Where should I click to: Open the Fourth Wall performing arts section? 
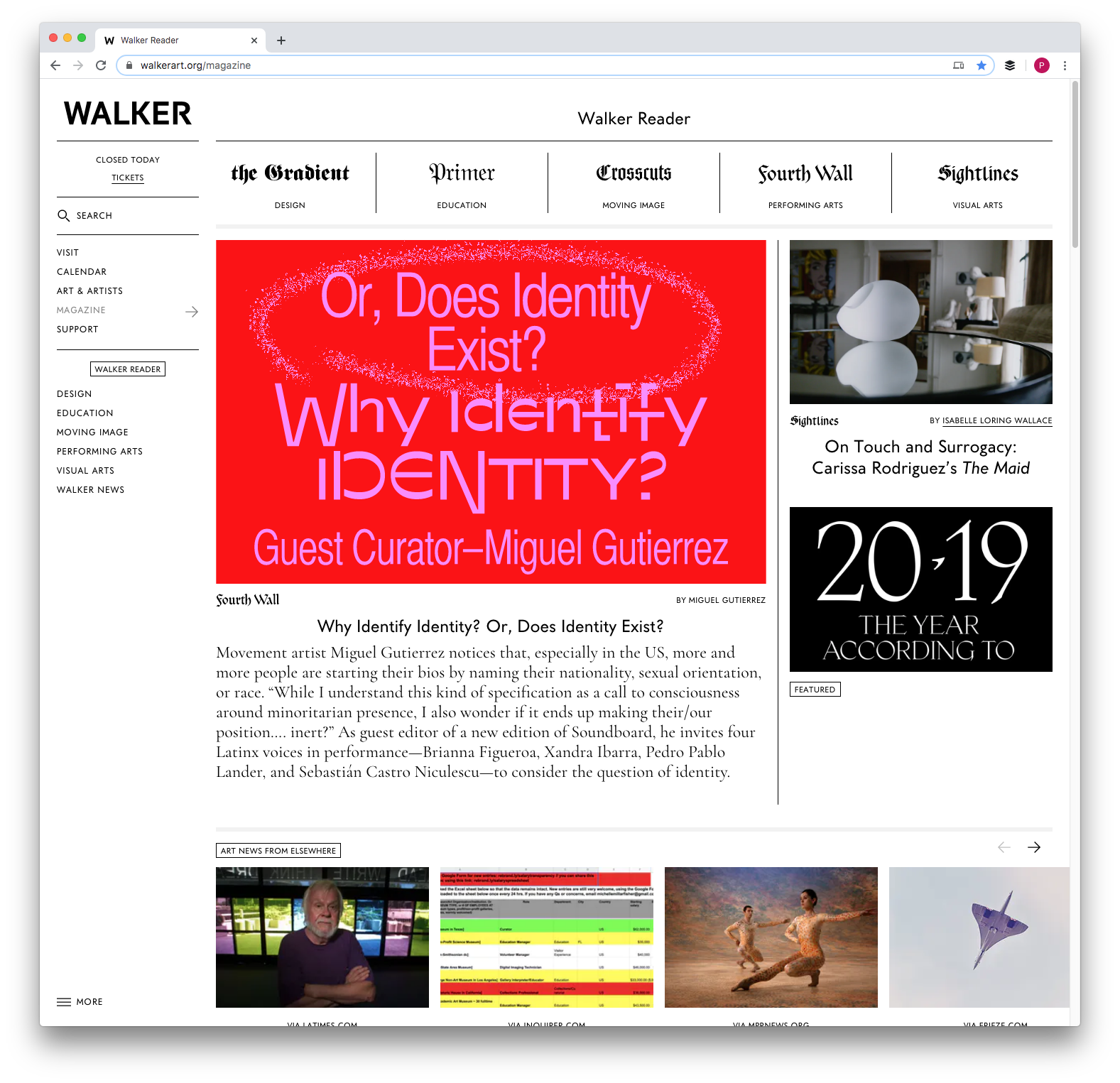[805, 184]
